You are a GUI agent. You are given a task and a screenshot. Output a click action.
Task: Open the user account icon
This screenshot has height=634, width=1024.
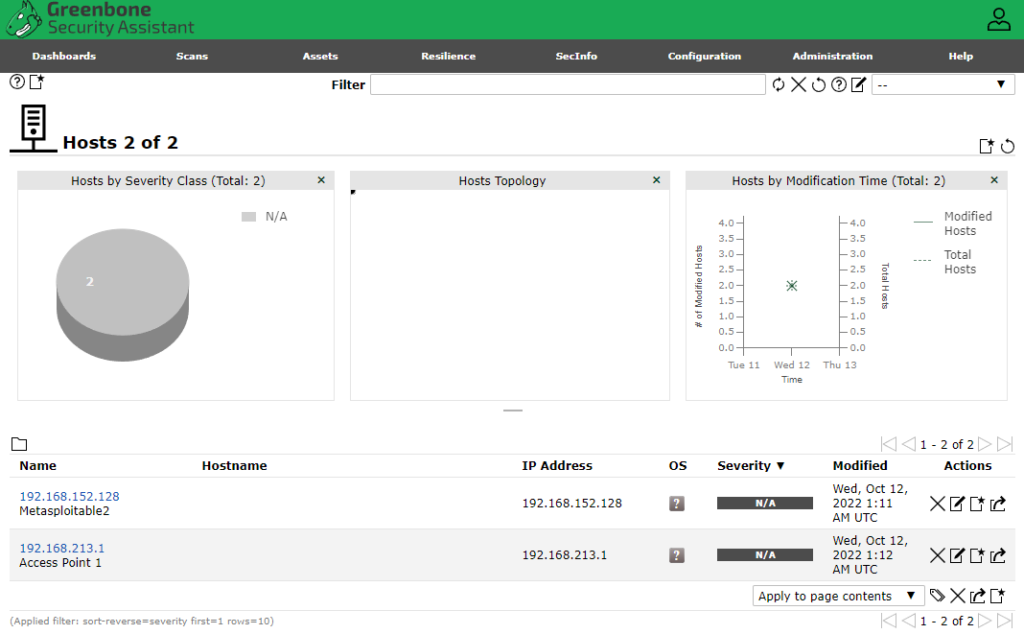(x=999, y=20)
